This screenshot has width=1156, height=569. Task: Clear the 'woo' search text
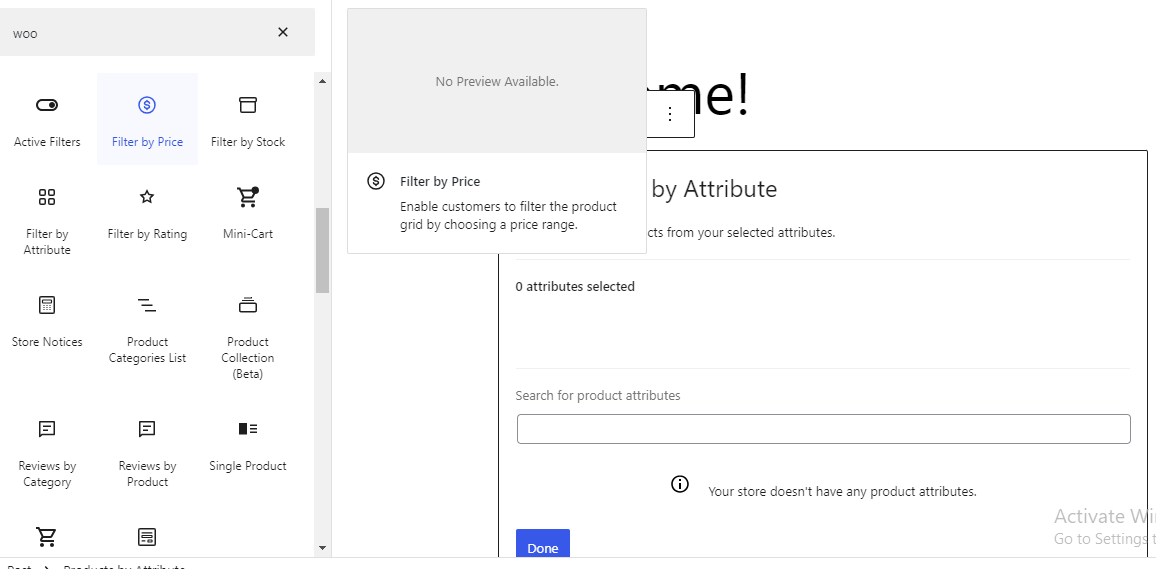coord(283,32)
